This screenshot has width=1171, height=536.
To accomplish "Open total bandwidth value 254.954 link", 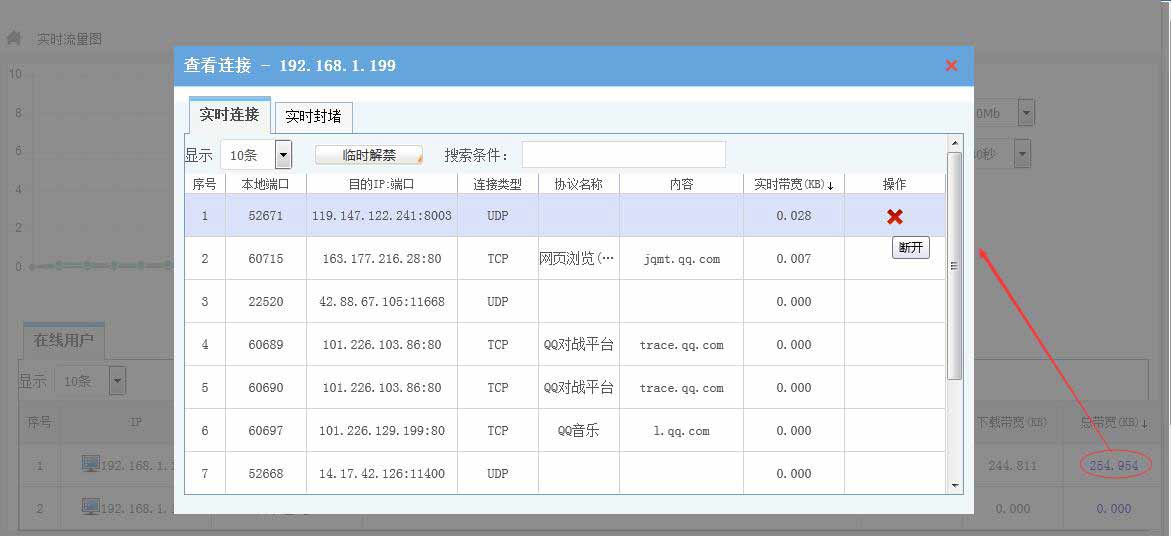I will click(x=1114, y=465).
